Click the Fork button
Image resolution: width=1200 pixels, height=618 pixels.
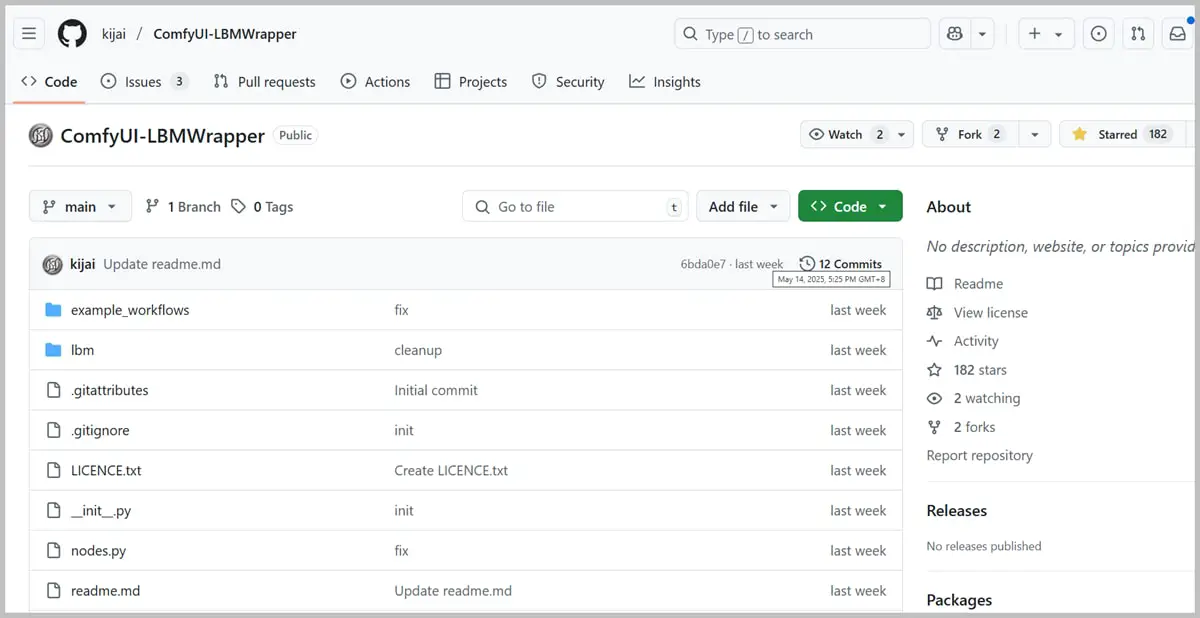coord(969,134)
